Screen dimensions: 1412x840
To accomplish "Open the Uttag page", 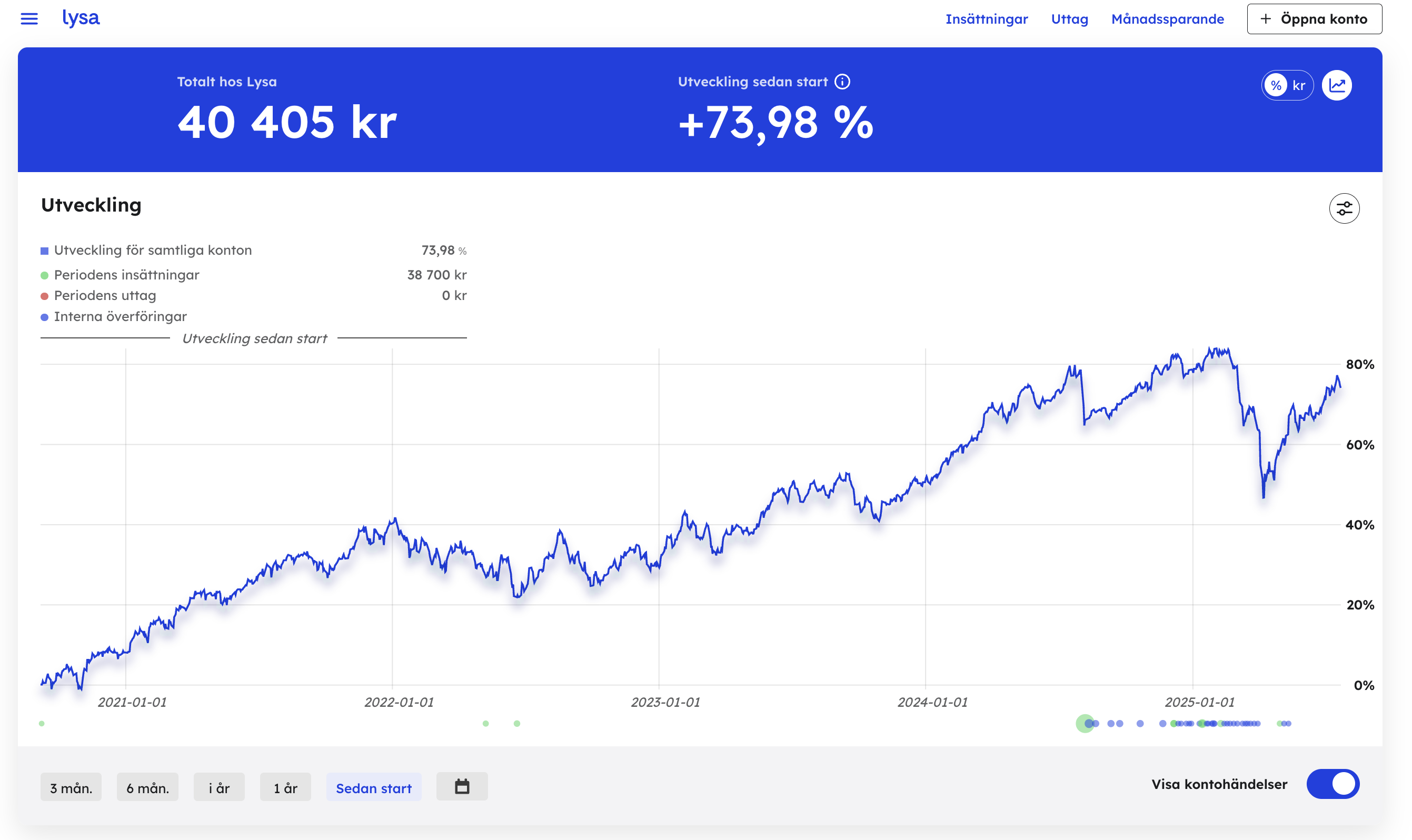I will point(1069,18).
